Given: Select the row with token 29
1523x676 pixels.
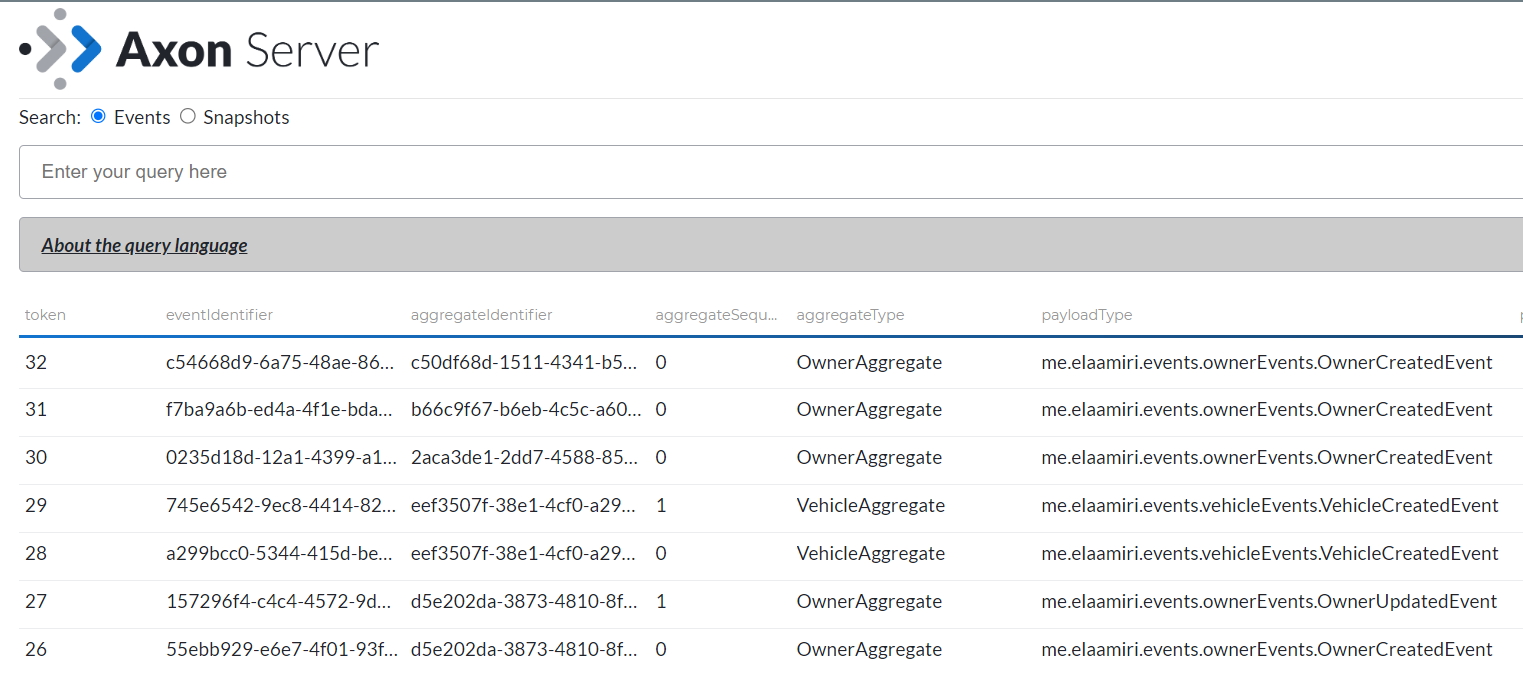Looking at the screenshot, I should tap(771, 506).
